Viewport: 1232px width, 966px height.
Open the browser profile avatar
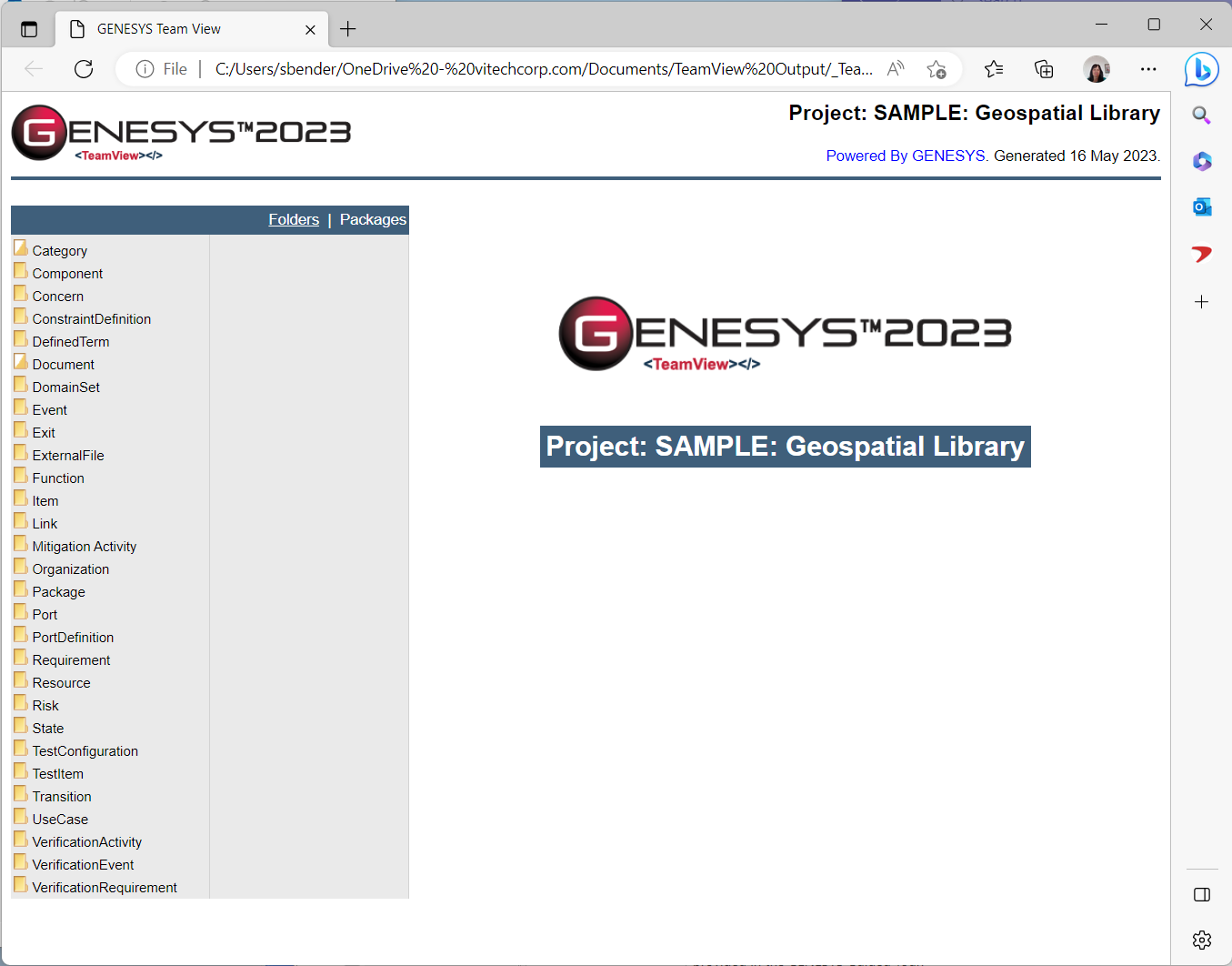1097,69
